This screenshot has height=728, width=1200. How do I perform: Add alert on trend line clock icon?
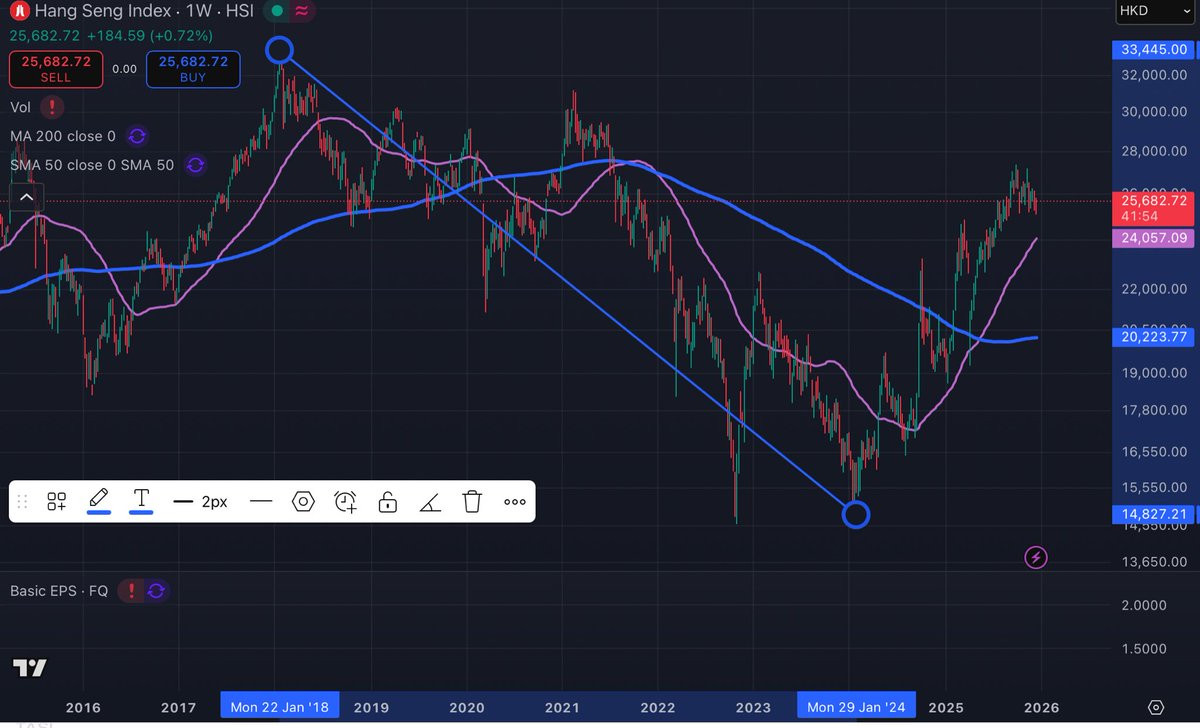(x=345, y=502)
